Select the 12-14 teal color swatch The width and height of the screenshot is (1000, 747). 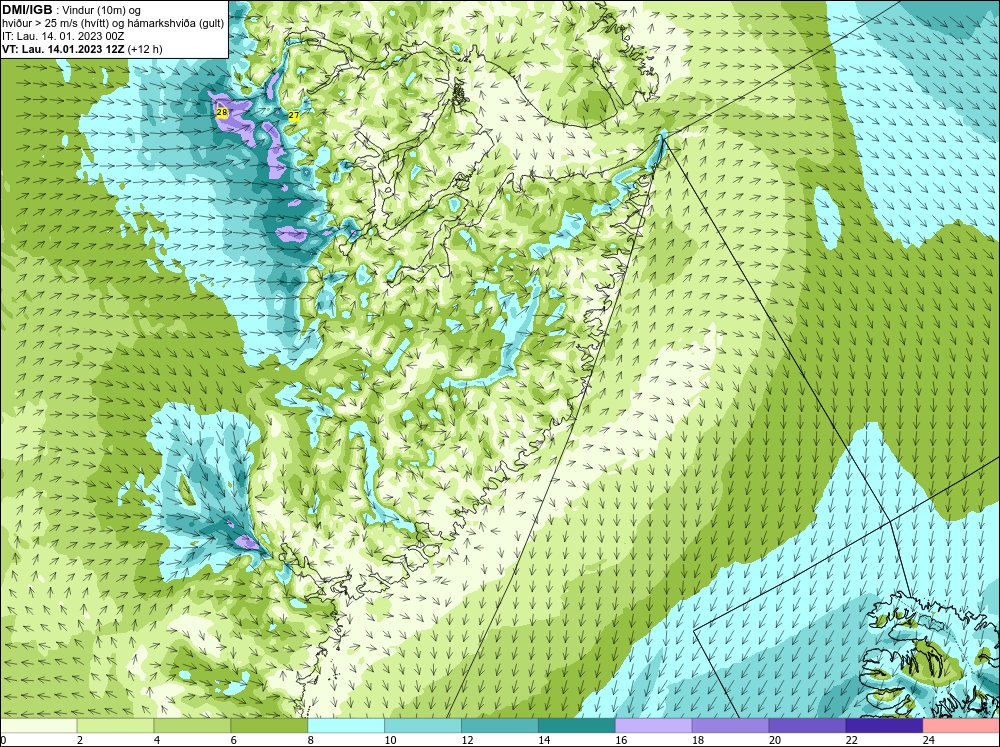click(x=499, y=726)
